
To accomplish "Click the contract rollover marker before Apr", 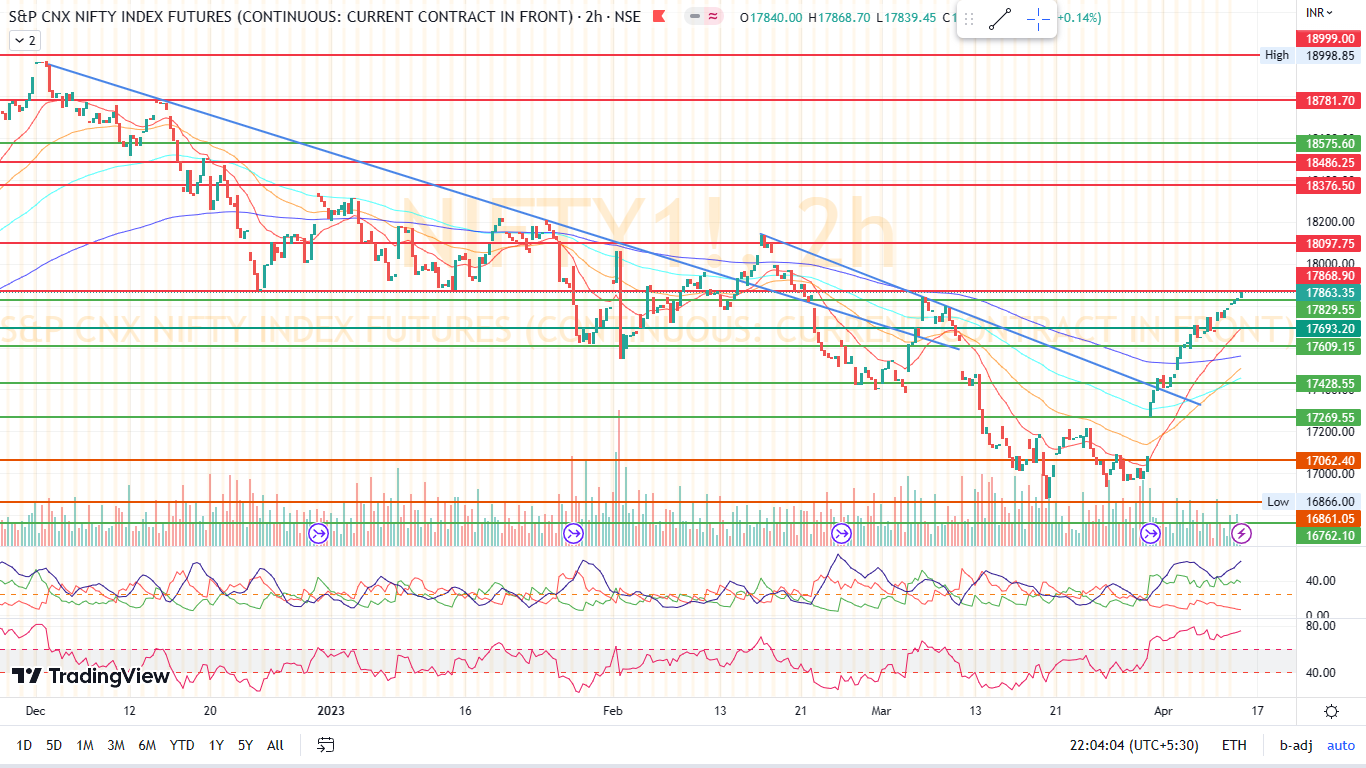I will 1151,533.
